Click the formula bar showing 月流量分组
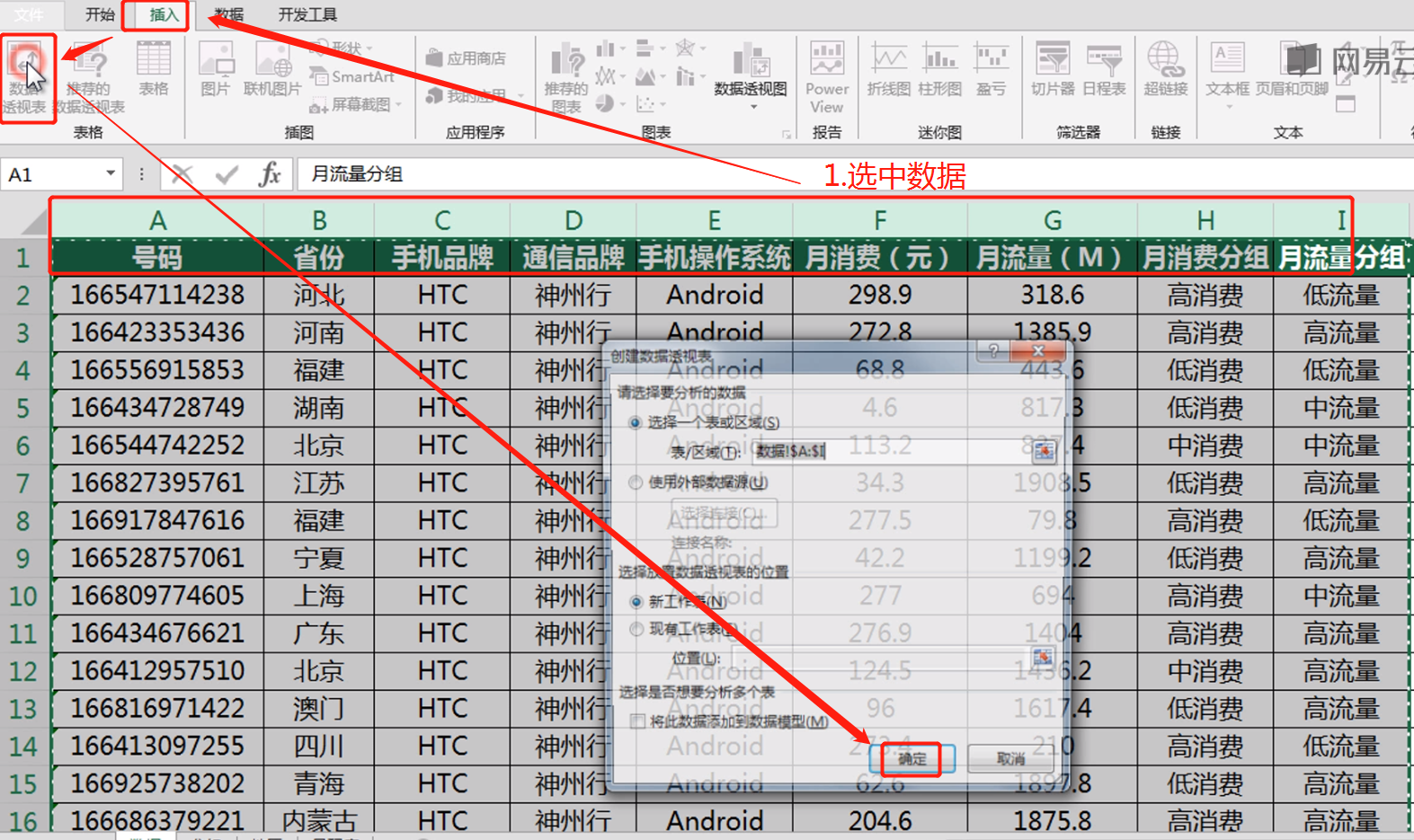 coord(854,174)
